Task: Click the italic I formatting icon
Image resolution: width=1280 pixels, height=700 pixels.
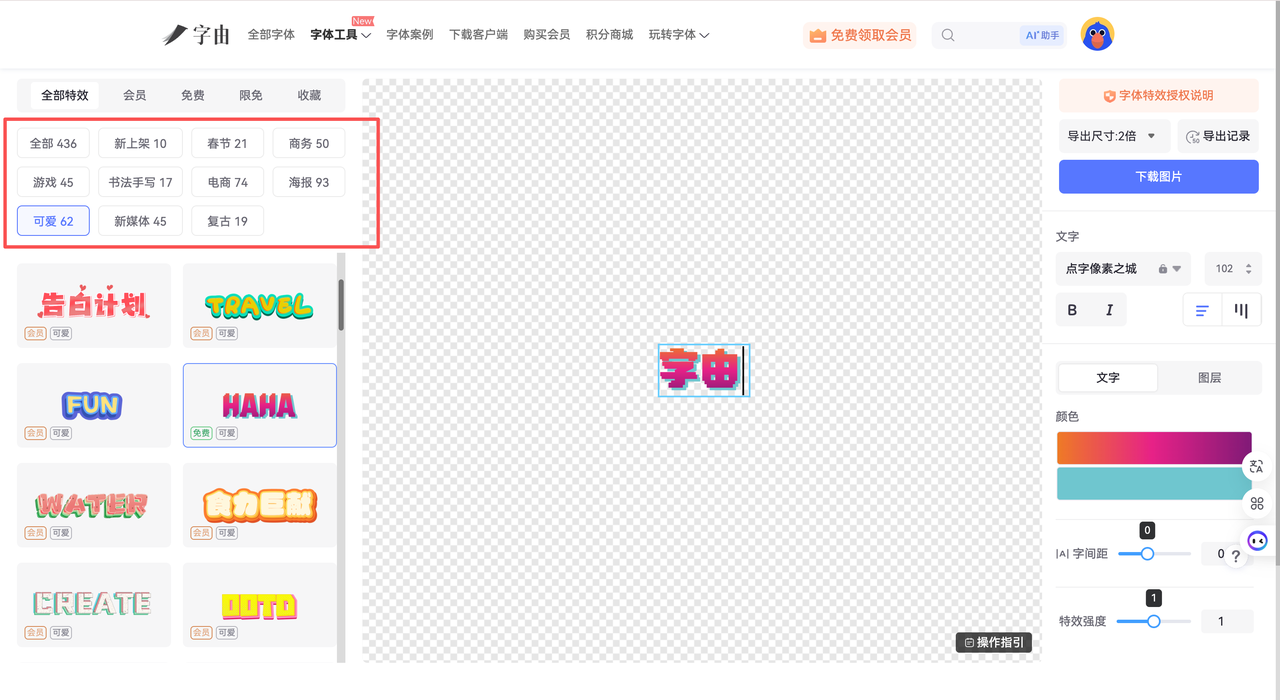Action: tap(1109, 310)
